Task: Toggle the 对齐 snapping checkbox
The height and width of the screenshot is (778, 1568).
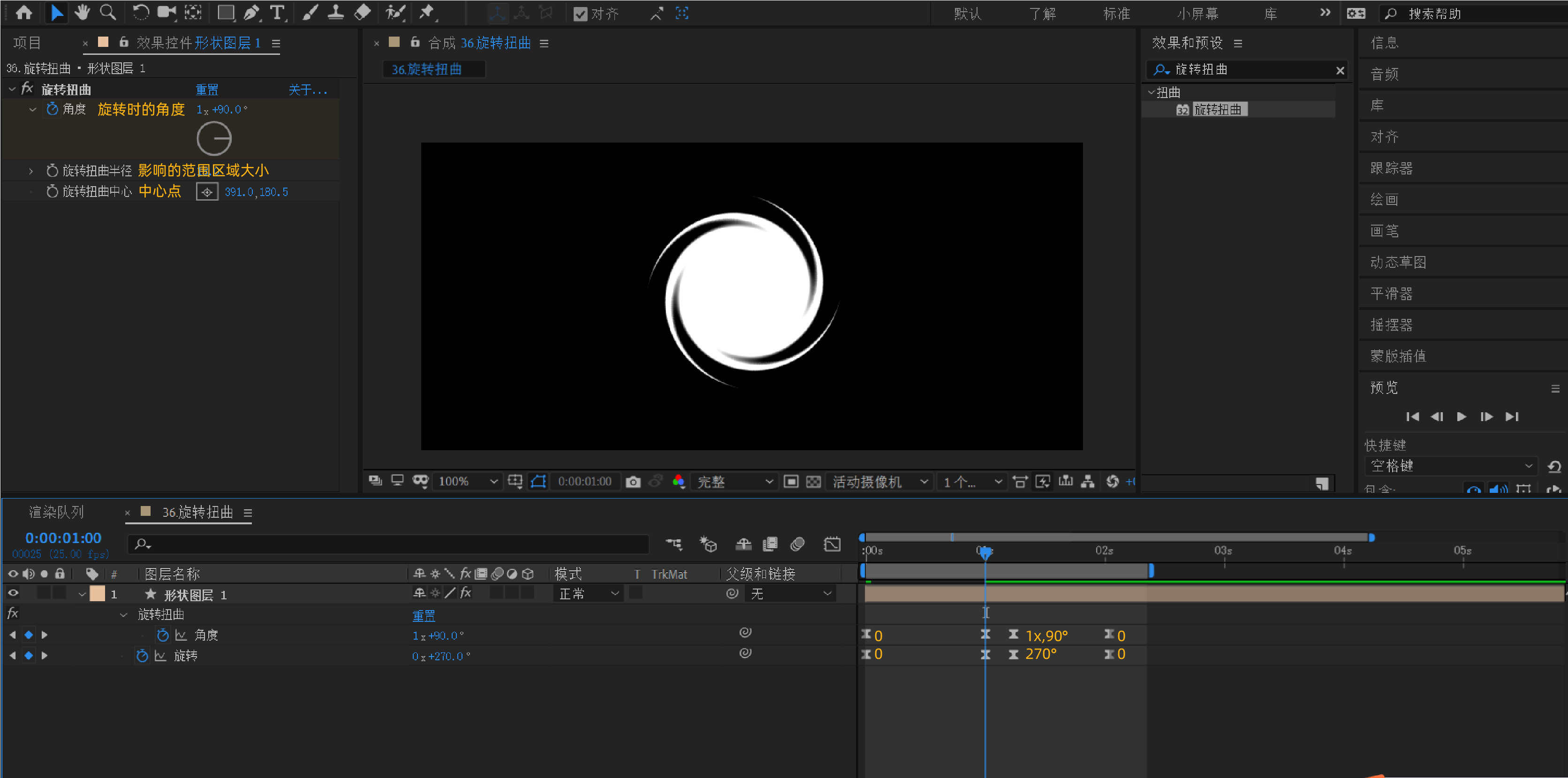Action: [x=581, y=14]
